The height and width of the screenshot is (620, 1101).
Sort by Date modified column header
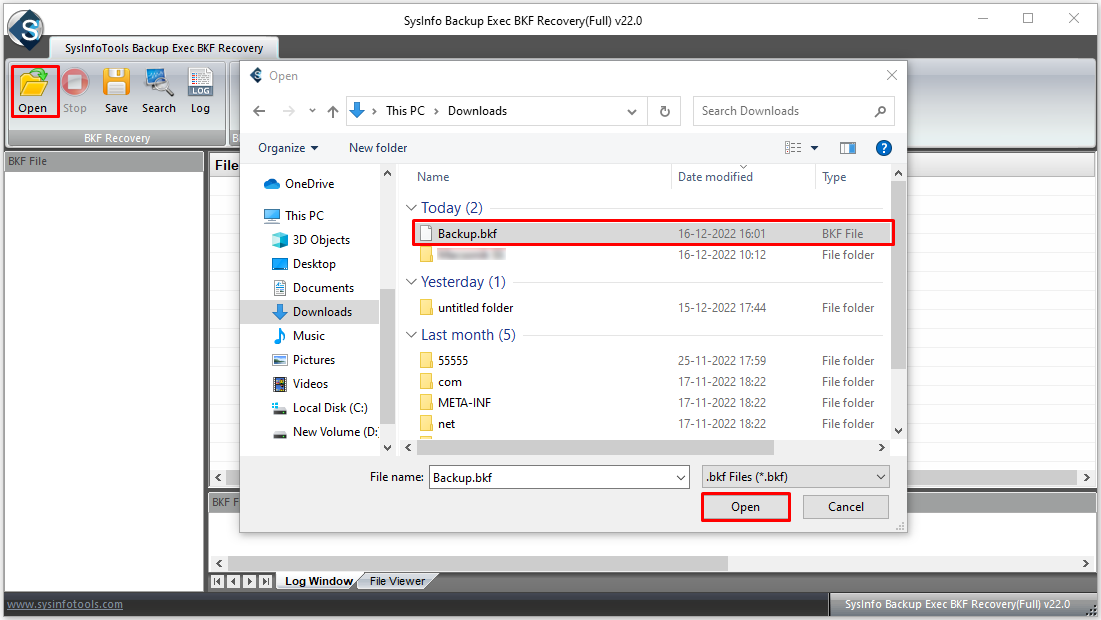click(x=715, y=177)
